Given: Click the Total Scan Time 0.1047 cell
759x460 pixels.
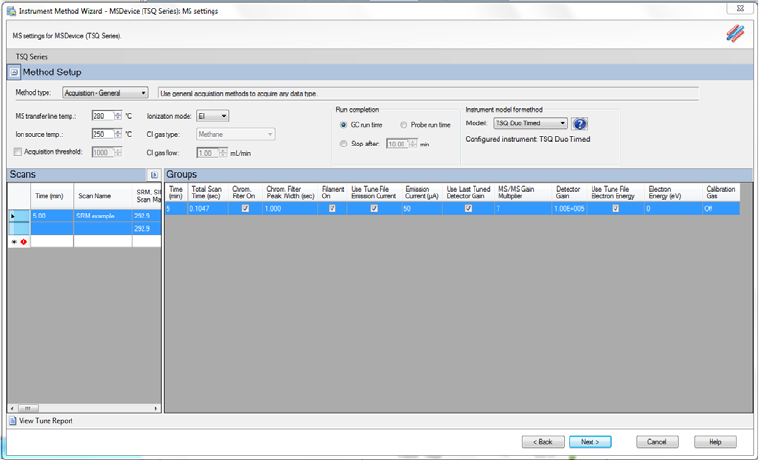Looking at the screenshot, I should pyautogui.click(x=208, y=209).
